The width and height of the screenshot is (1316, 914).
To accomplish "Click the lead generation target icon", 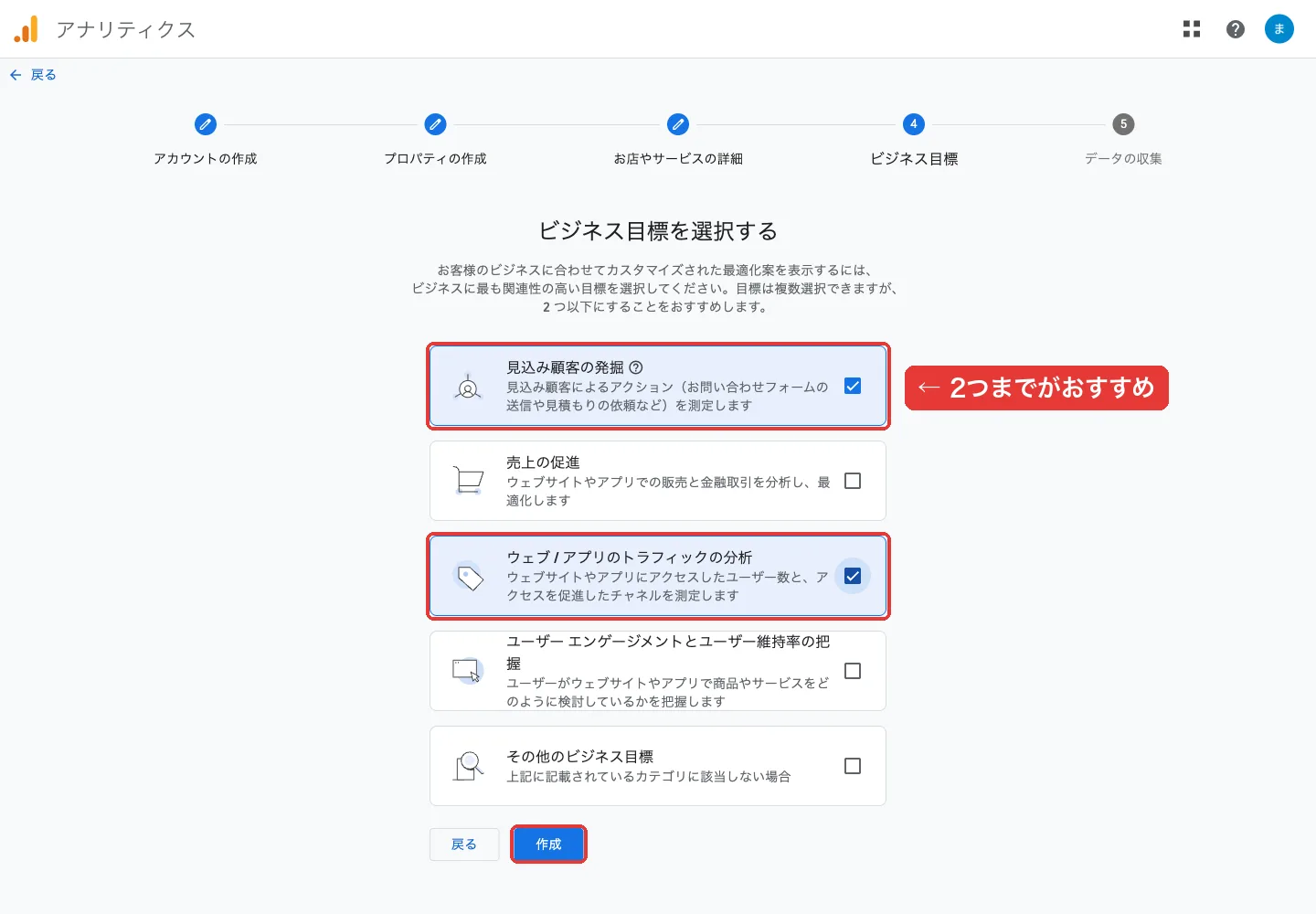I will [x=468, y=388].
